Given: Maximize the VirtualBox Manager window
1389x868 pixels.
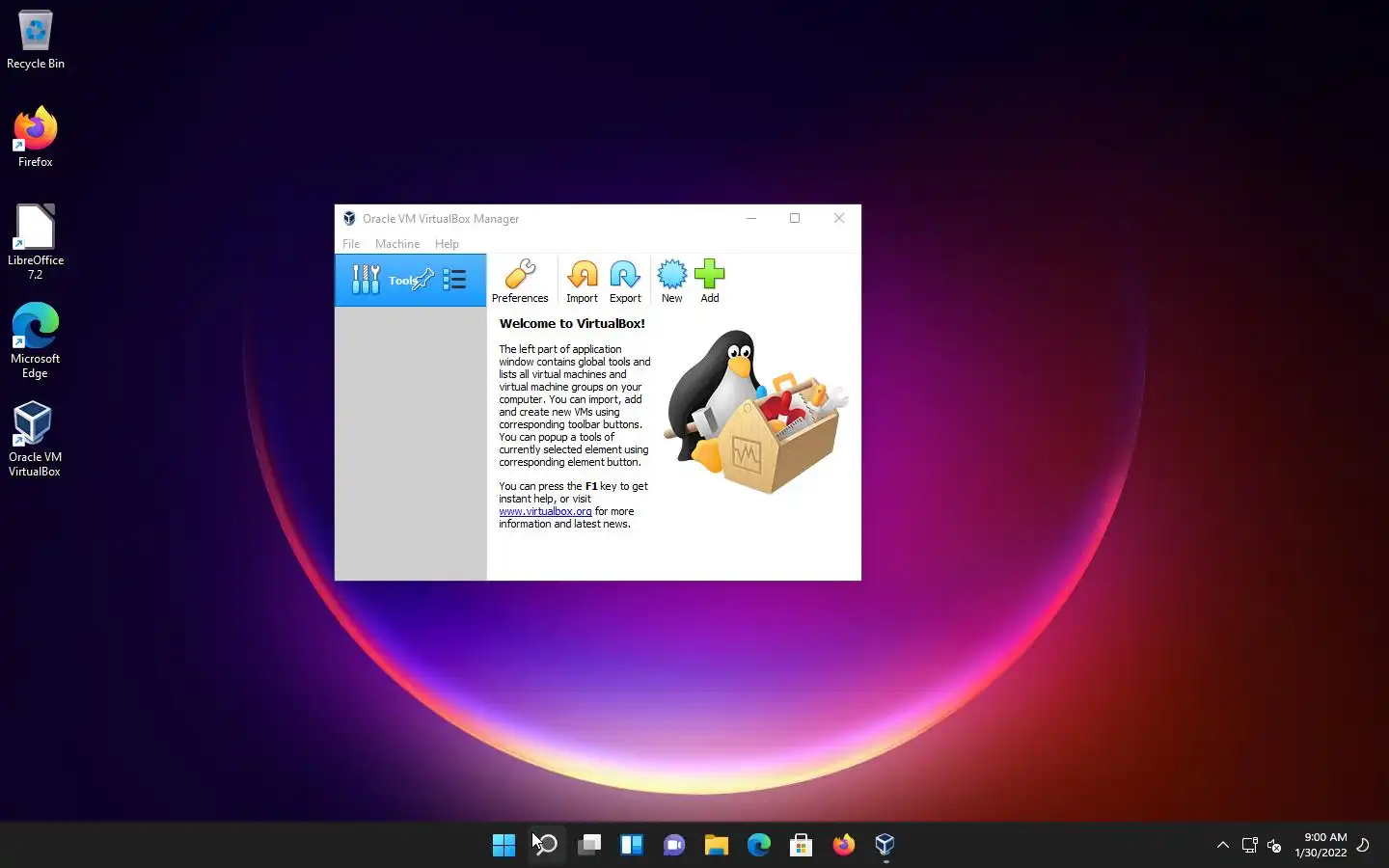Looking at the screenshot, I should pyautogui.click(x=795, y=218).
